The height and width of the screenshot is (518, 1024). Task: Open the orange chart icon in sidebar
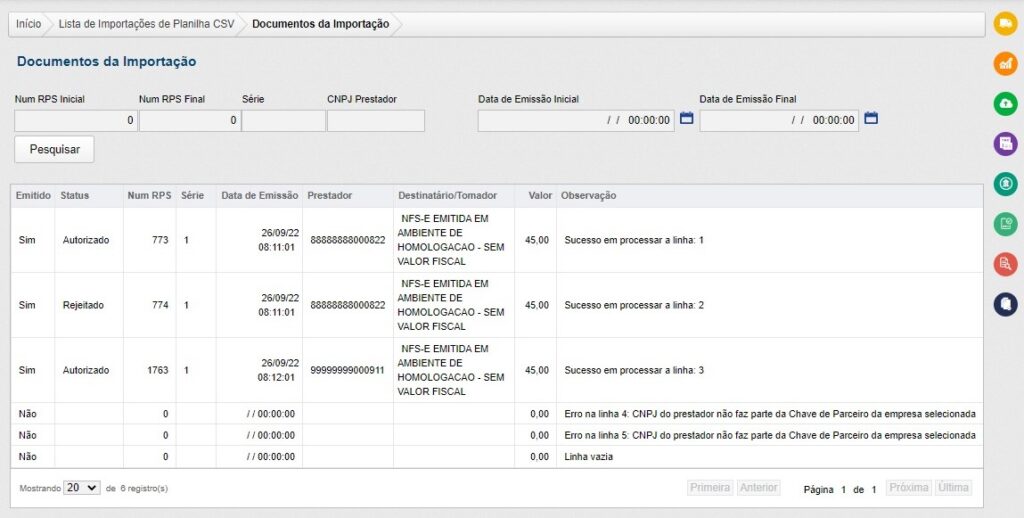coord(1005,64)
